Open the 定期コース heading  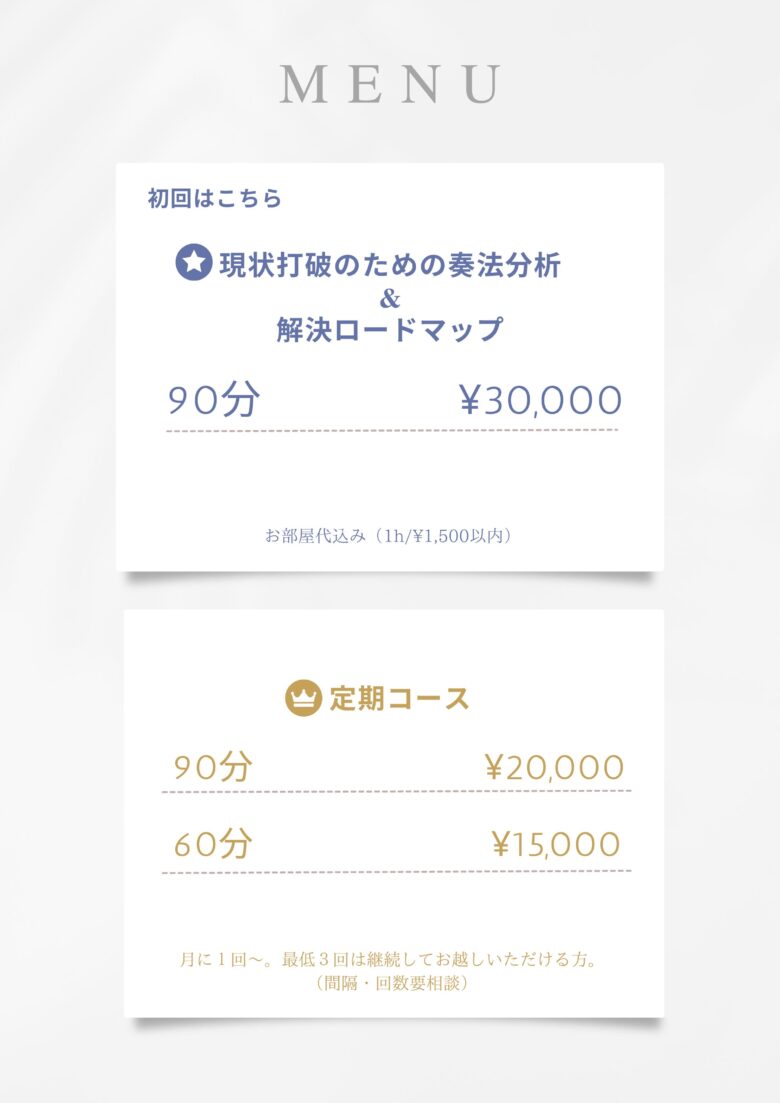click(x=399, y=698)
